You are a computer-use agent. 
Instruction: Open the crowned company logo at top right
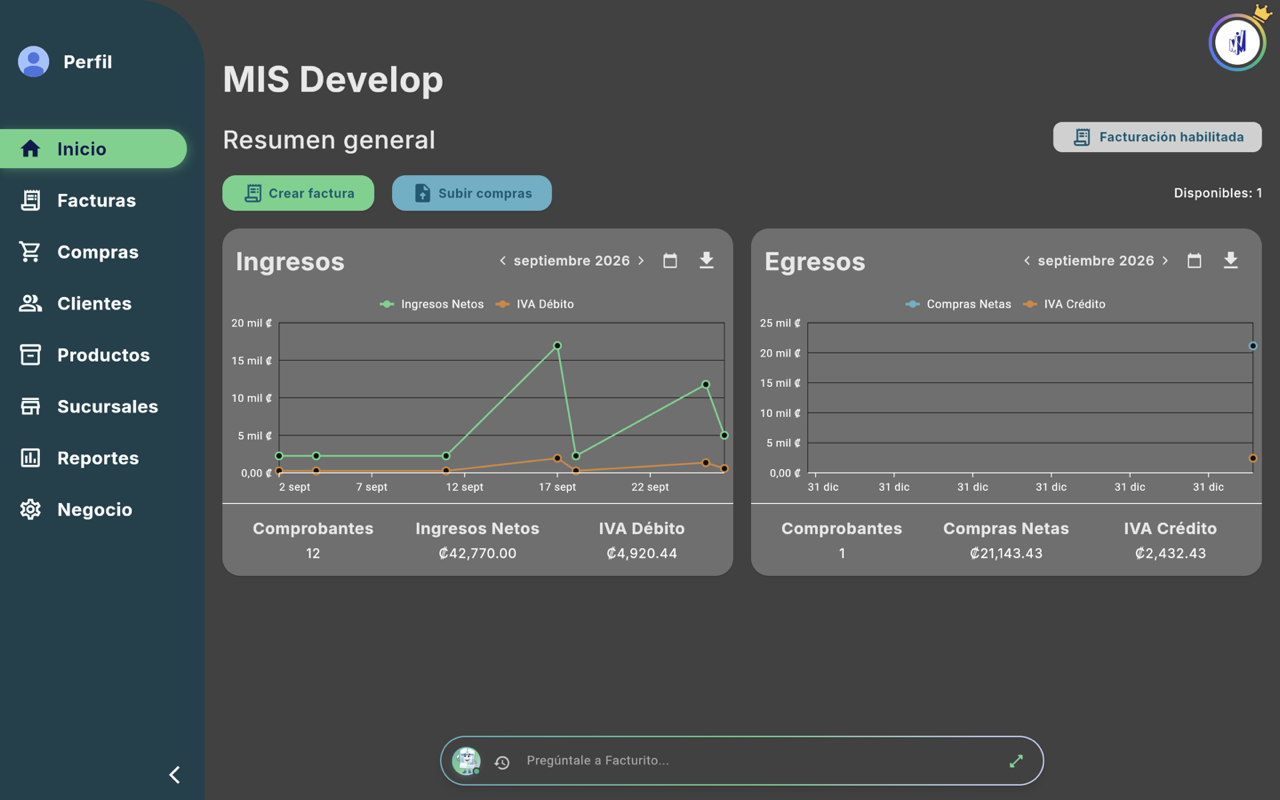click(x=1238, y=41)
